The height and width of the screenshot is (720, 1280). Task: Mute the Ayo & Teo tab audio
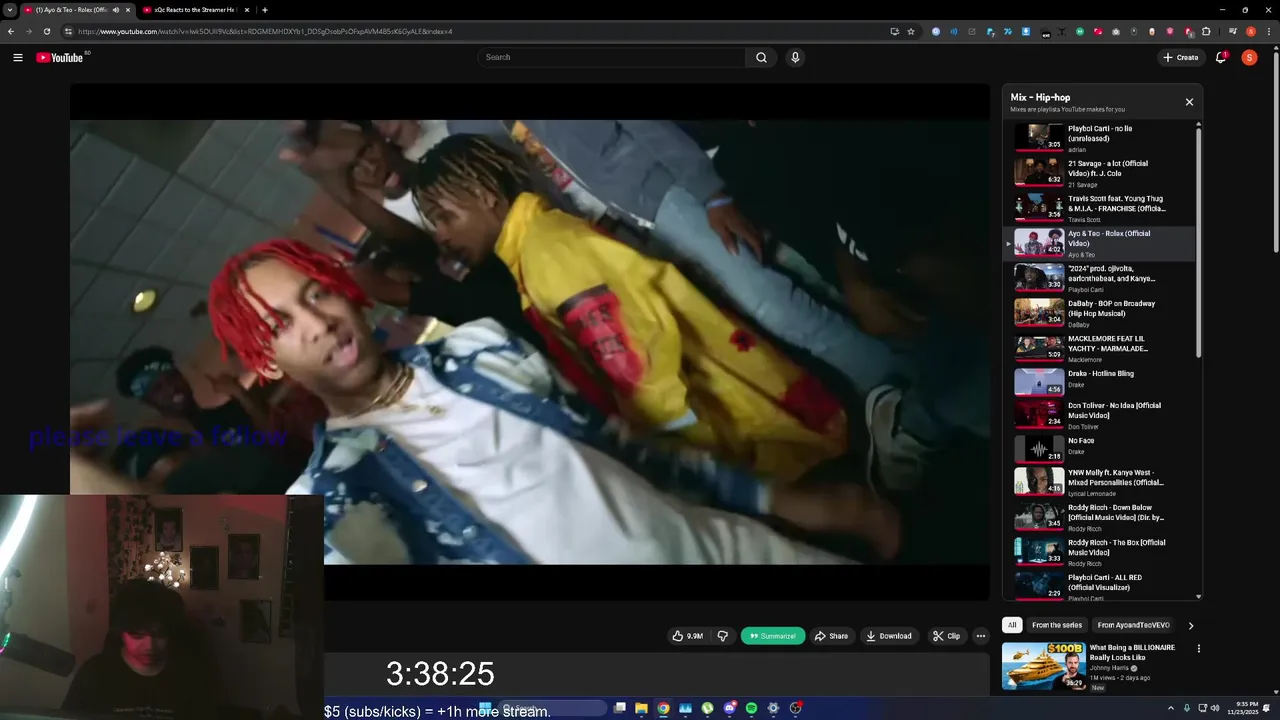click(115, 10)
